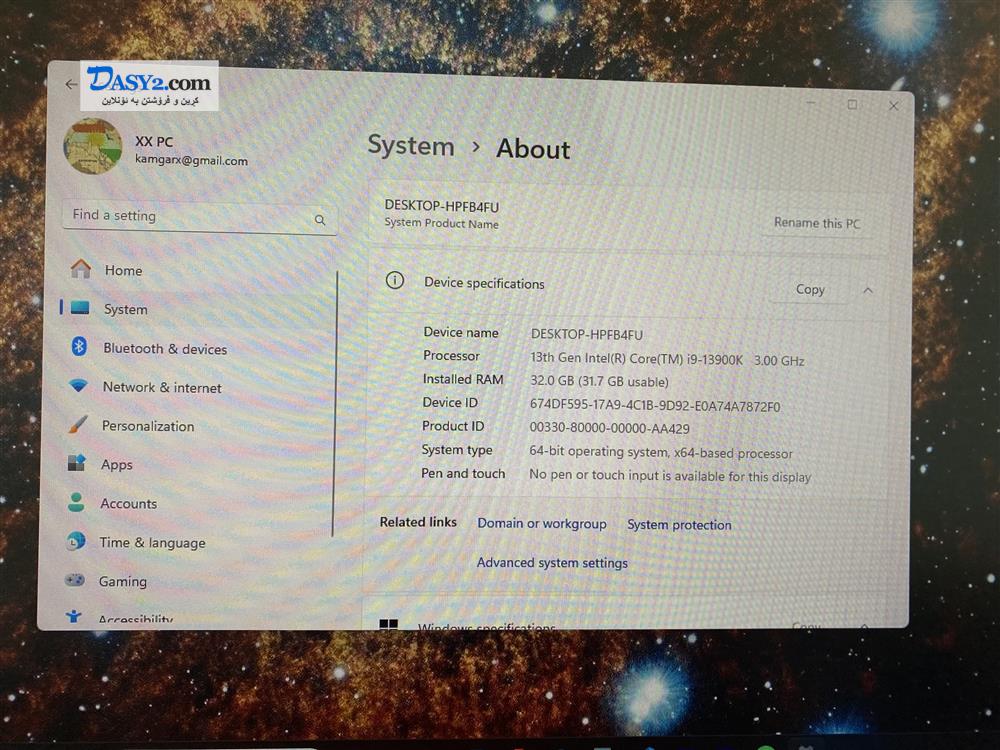This screenshot has width=1000, height=750.
Task: Click the Network wifi icon
Action: (78, 386)
